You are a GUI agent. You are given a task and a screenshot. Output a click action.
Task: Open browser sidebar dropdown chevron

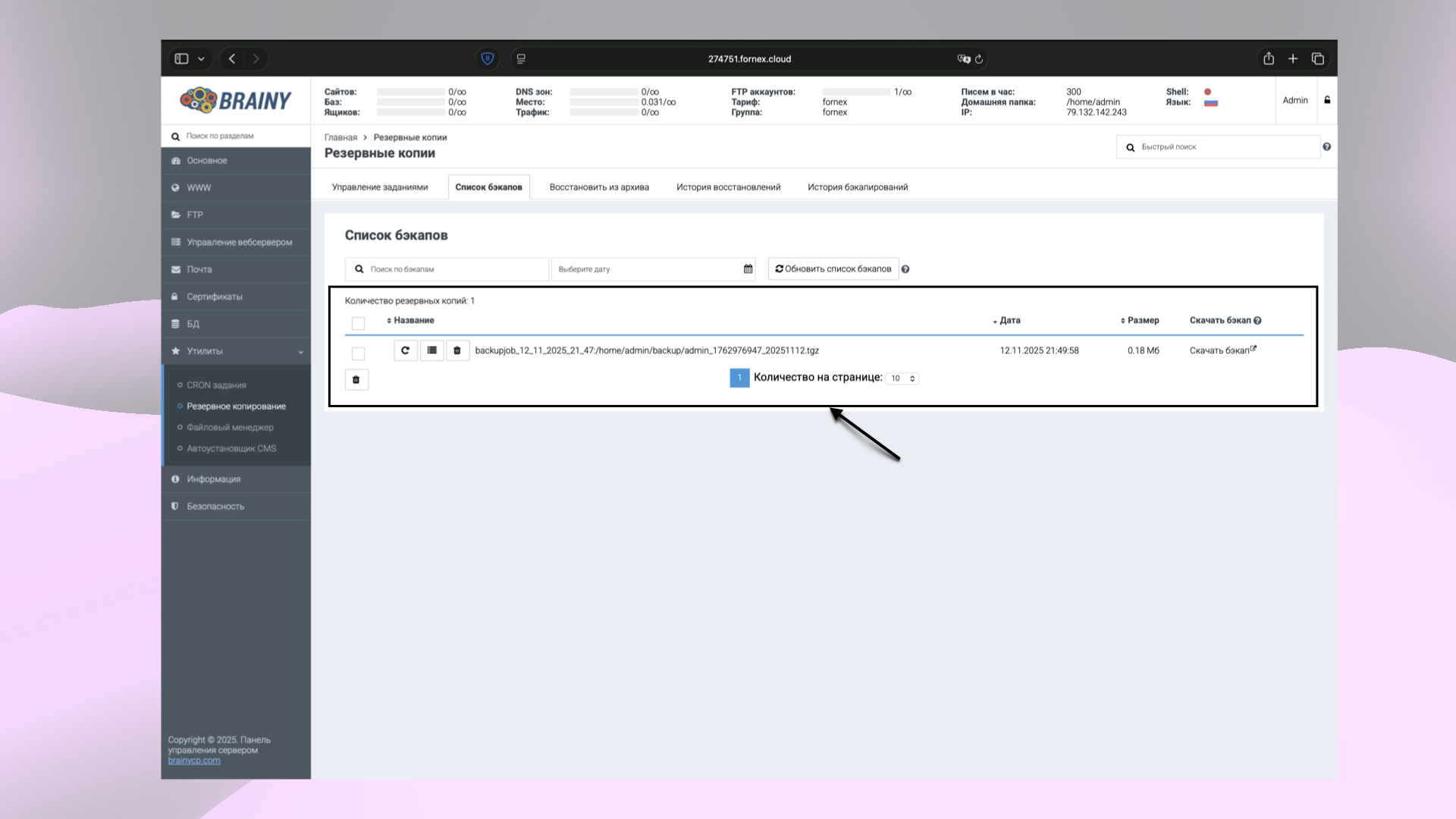(x=201, y=58)
